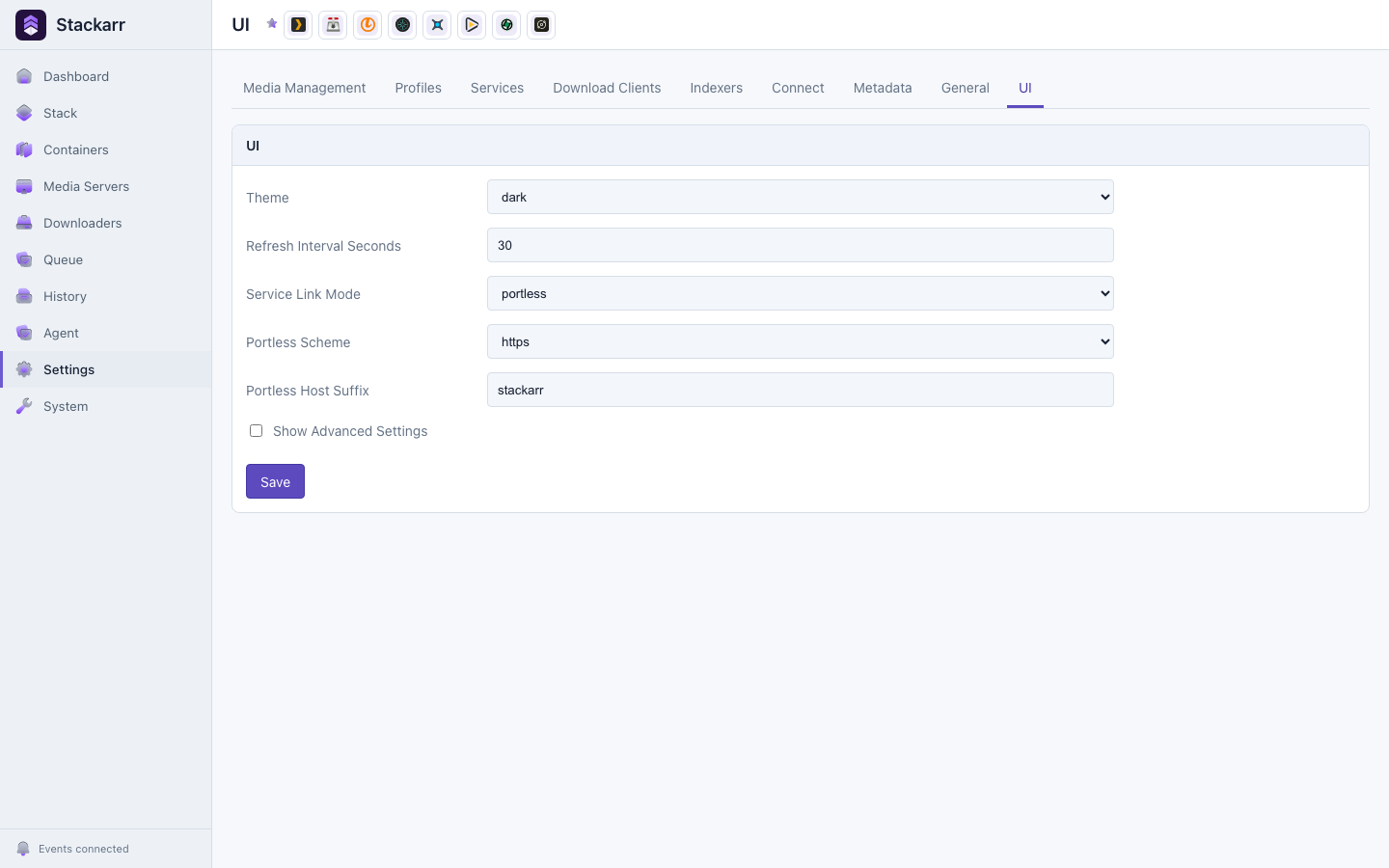
Task: Open the Portless Scheme dropdown
Action: (x=801, y=341)
